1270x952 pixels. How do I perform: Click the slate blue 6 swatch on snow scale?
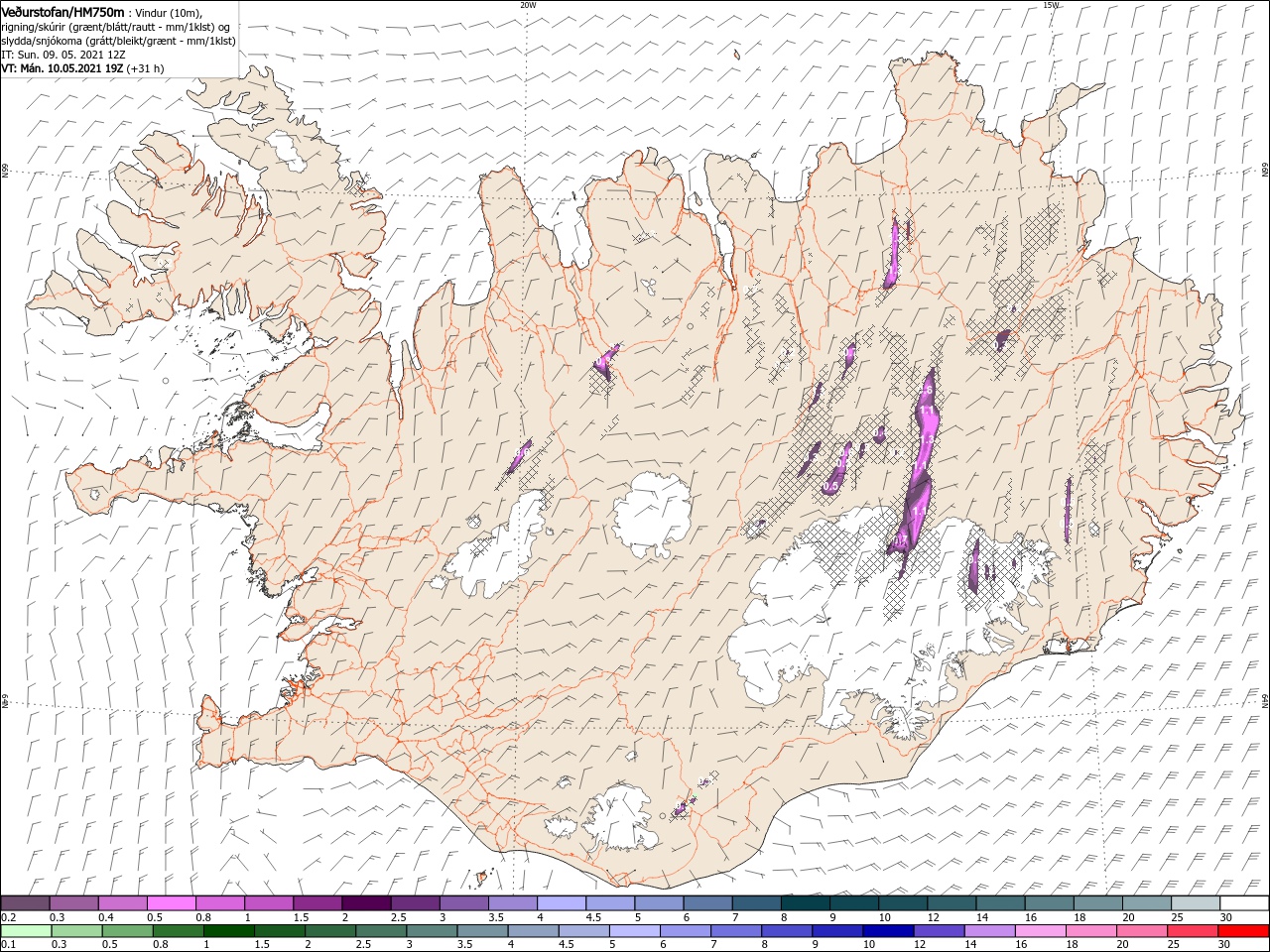[x=708, y=902]
